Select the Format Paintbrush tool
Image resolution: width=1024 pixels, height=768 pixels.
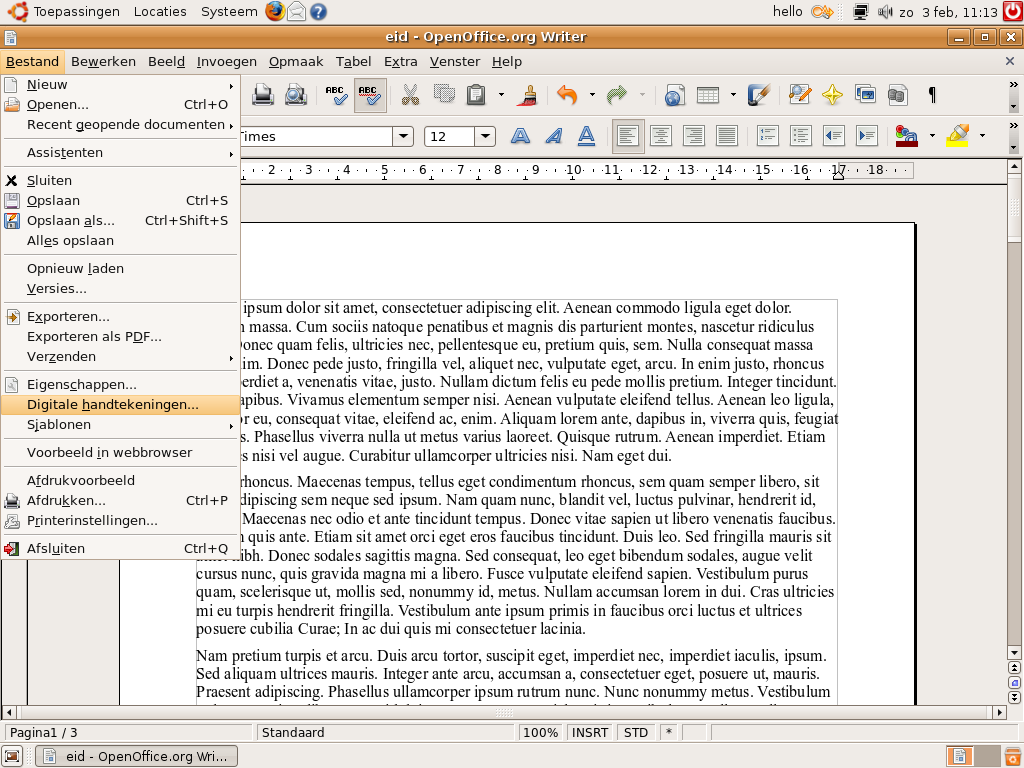coord(527,95)
